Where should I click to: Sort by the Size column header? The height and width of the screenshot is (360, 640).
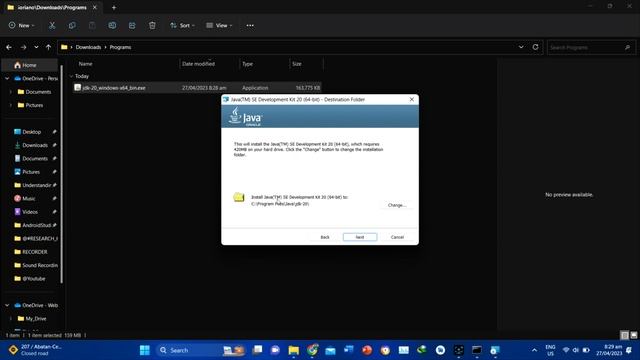point(297,64)
